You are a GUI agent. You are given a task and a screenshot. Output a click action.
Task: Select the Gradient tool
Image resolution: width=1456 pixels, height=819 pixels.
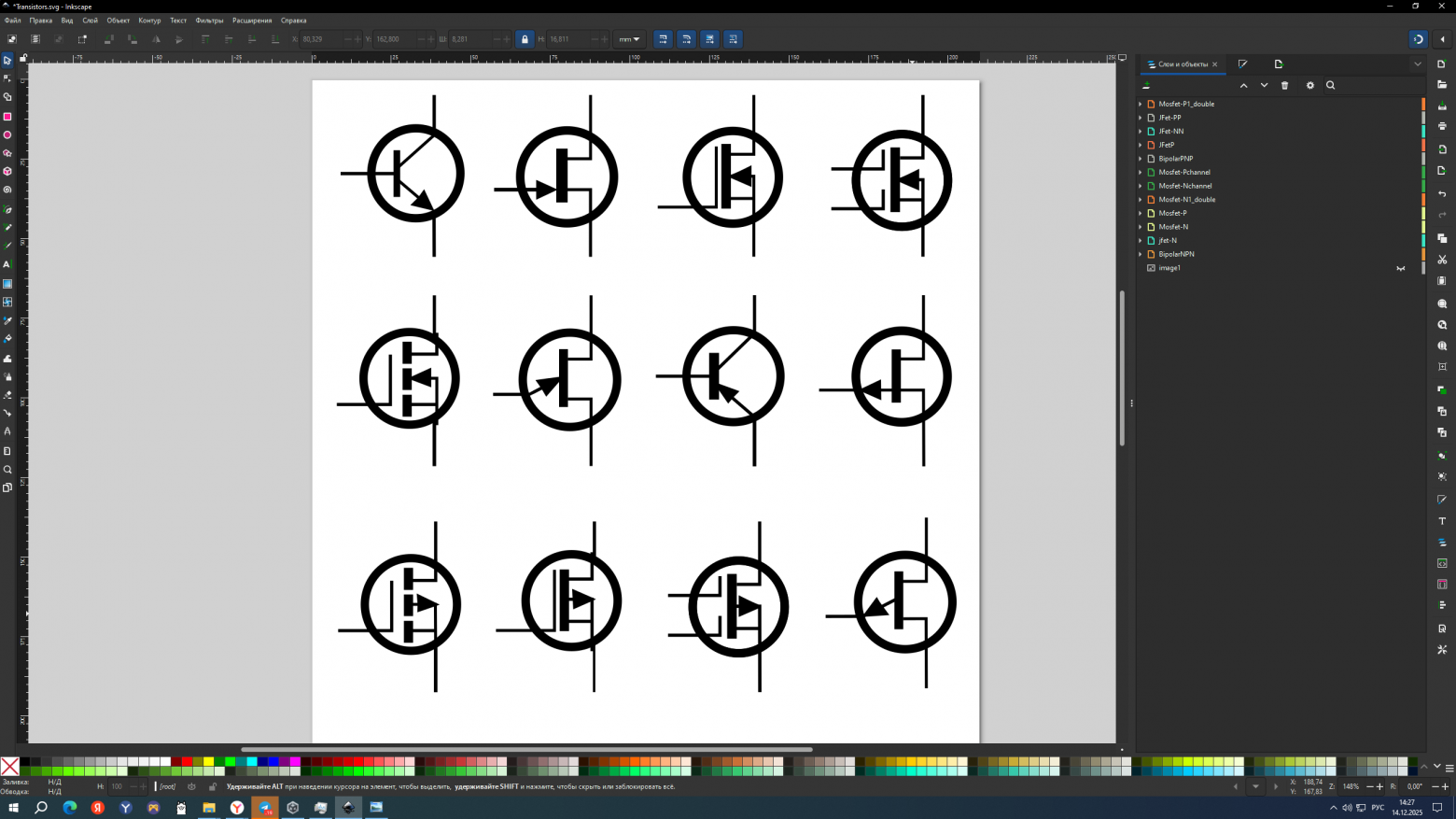(7, 284)
